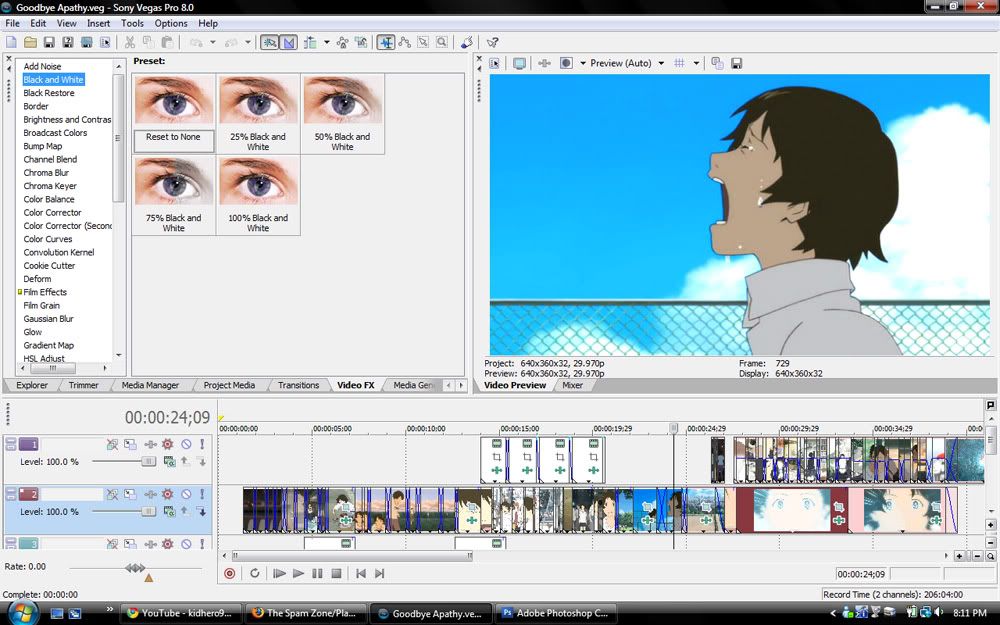Open the Tools menu
Image resolution: width=1000 pixels, height=625 pixels.
[x=132, y=23]
